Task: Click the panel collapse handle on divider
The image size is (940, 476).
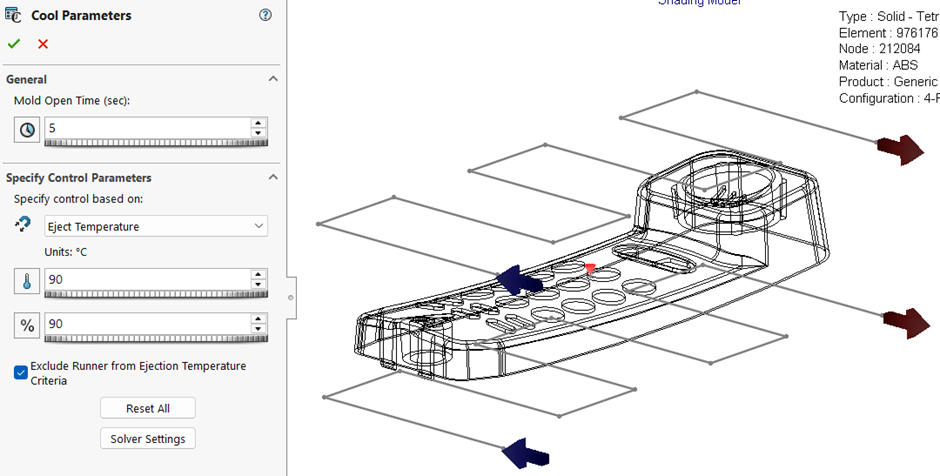Action: [291, 297]
